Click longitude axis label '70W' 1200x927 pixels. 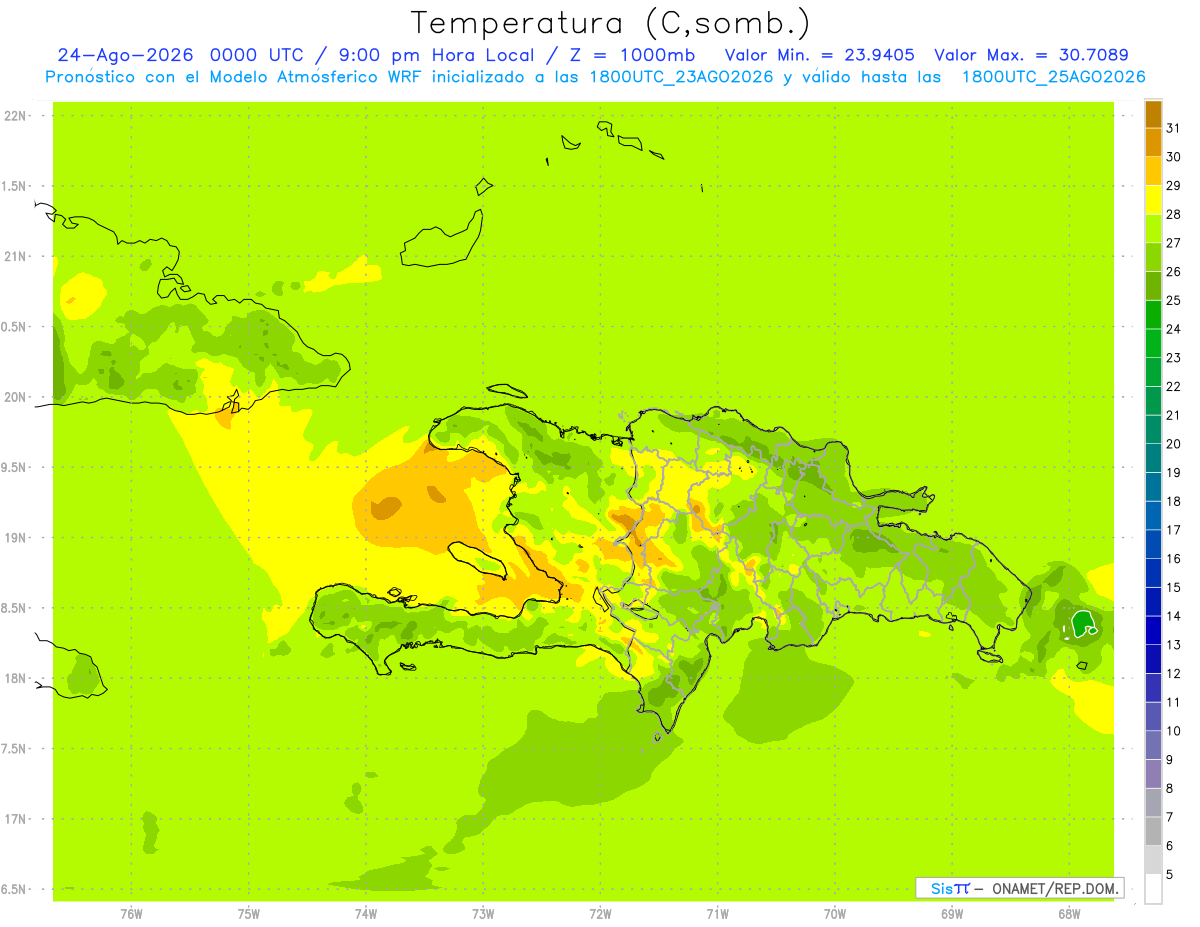pyautogui.click(x=835, y=914)
